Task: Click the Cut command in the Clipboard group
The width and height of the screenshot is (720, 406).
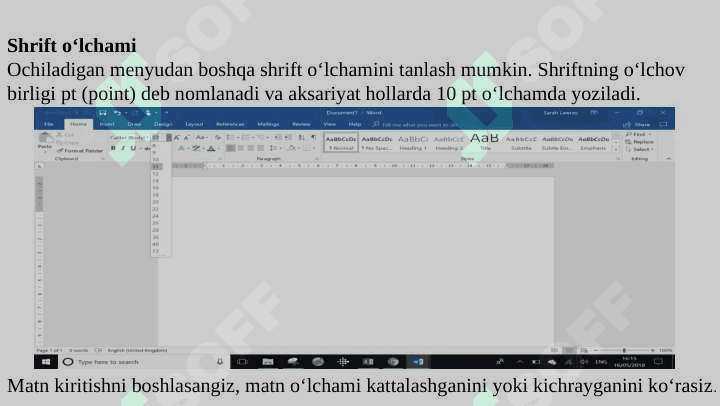Action: pos(65,135)
